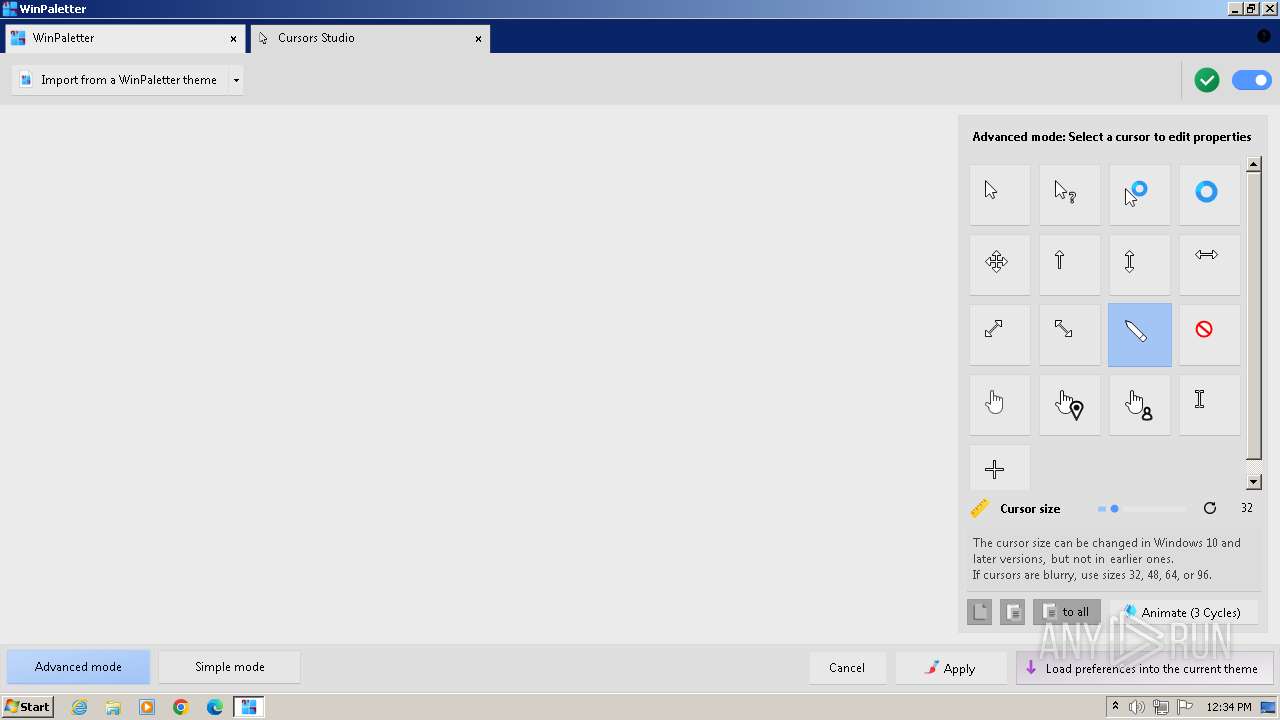Click the green checkmark status icon
The width and height of the screenshot is (1280, 720).
[x=1207, y=80]
